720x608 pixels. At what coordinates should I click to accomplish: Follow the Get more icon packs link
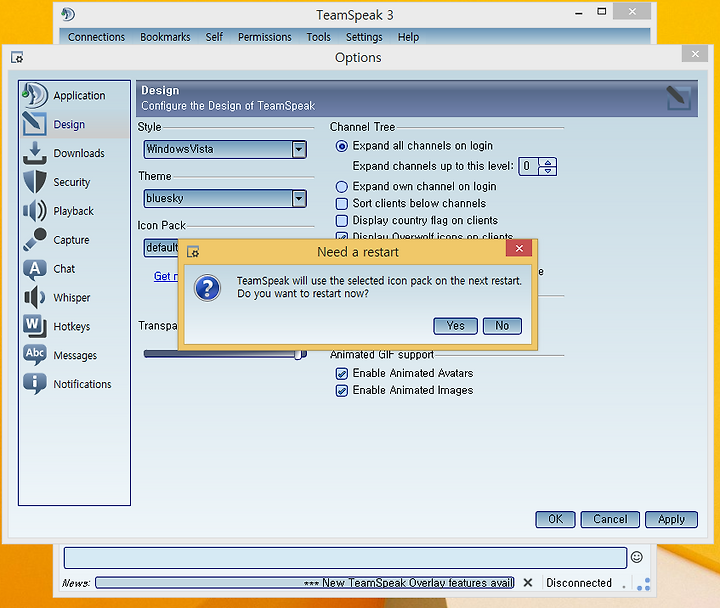click(166, 276)
